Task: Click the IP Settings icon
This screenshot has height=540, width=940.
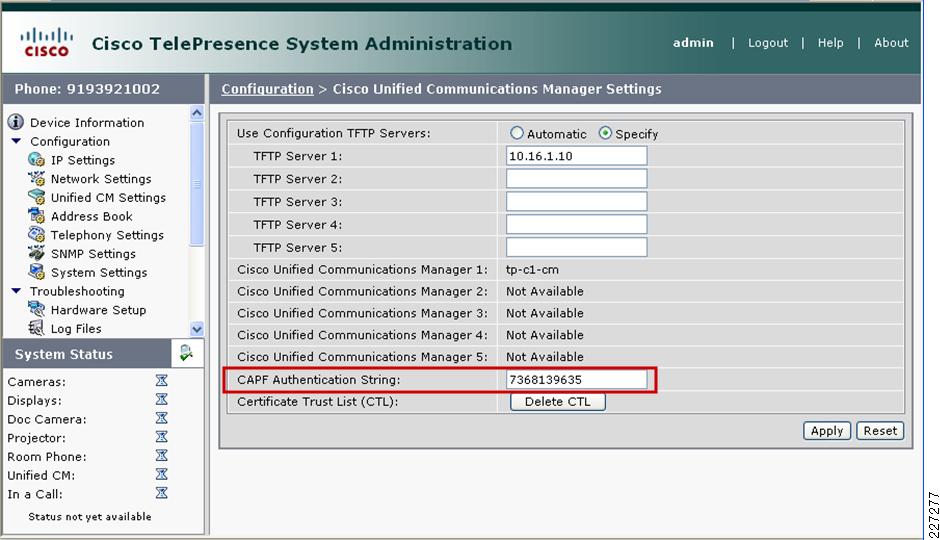Action: (x=36, y=160)
